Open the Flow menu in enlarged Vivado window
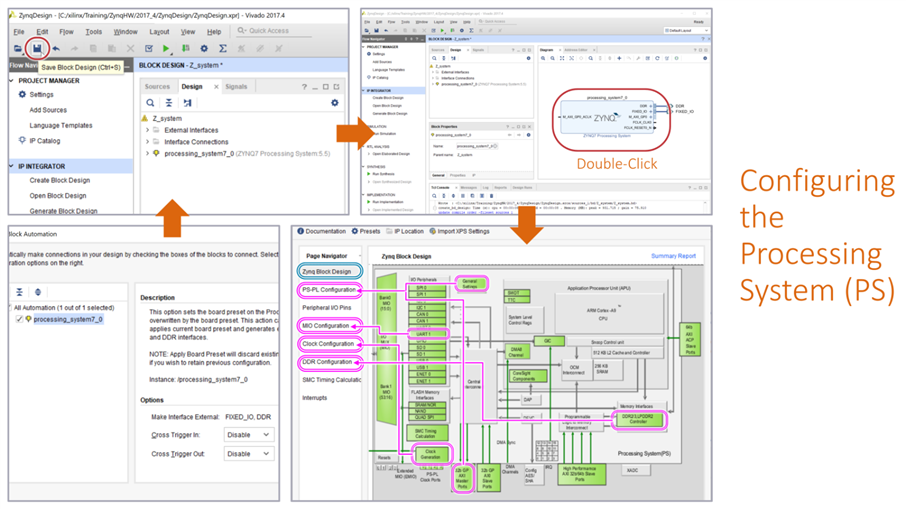Image resolution: width=906 pixels, height=510 pixels. 66,32
